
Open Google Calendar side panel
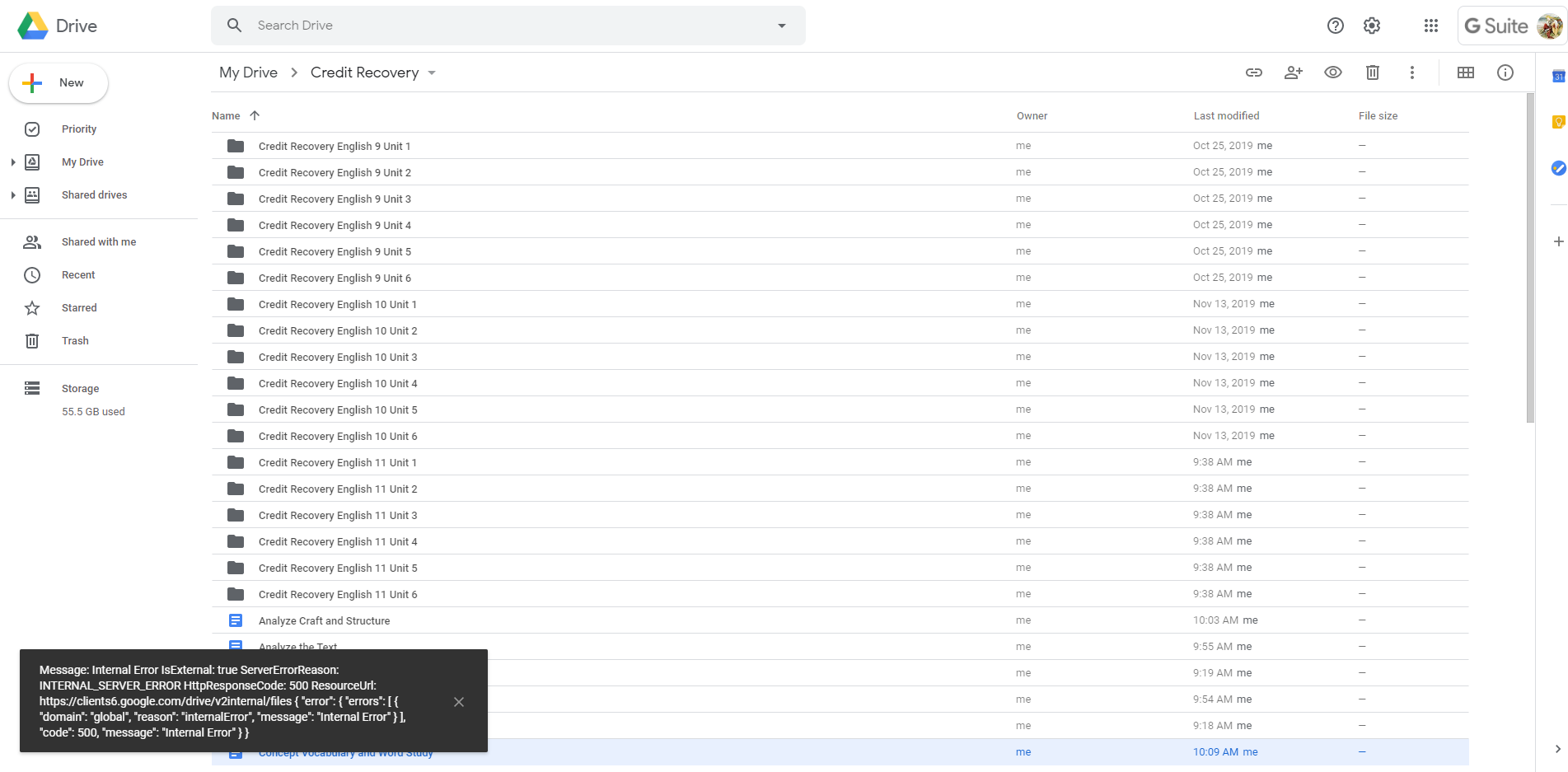pos(1558,77)
